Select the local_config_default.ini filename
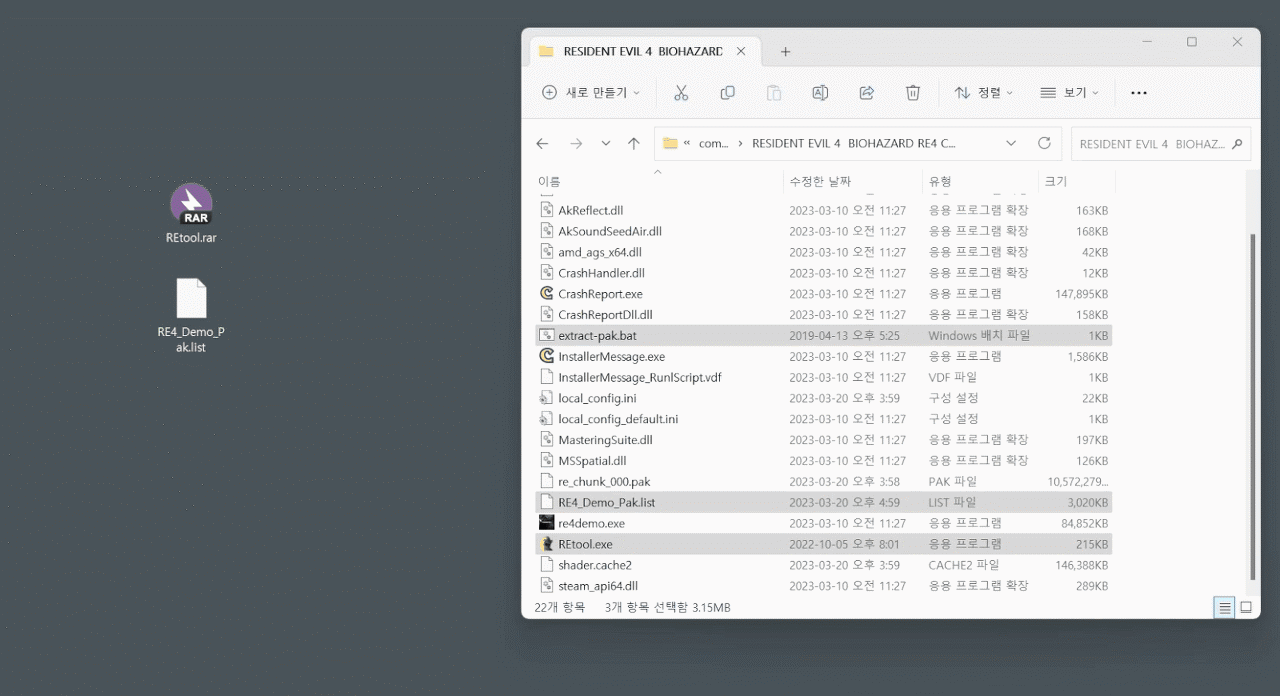This screenshot has height=696, width=1280. point(618,419)
